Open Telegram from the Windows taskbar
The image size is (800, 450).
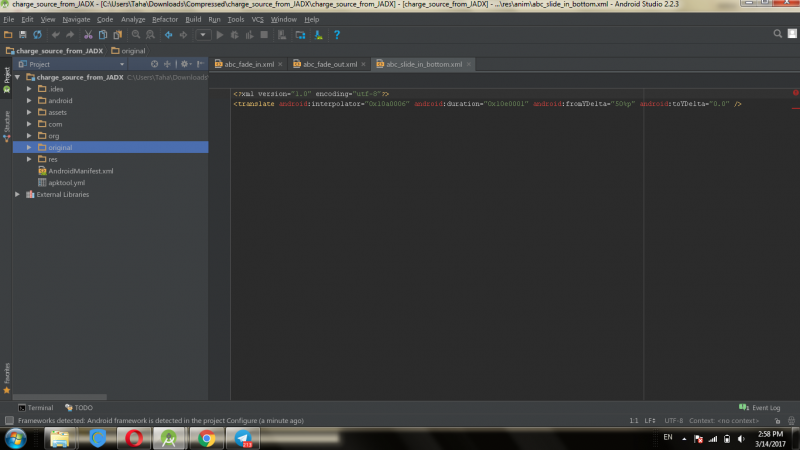(x=243, y=438)
